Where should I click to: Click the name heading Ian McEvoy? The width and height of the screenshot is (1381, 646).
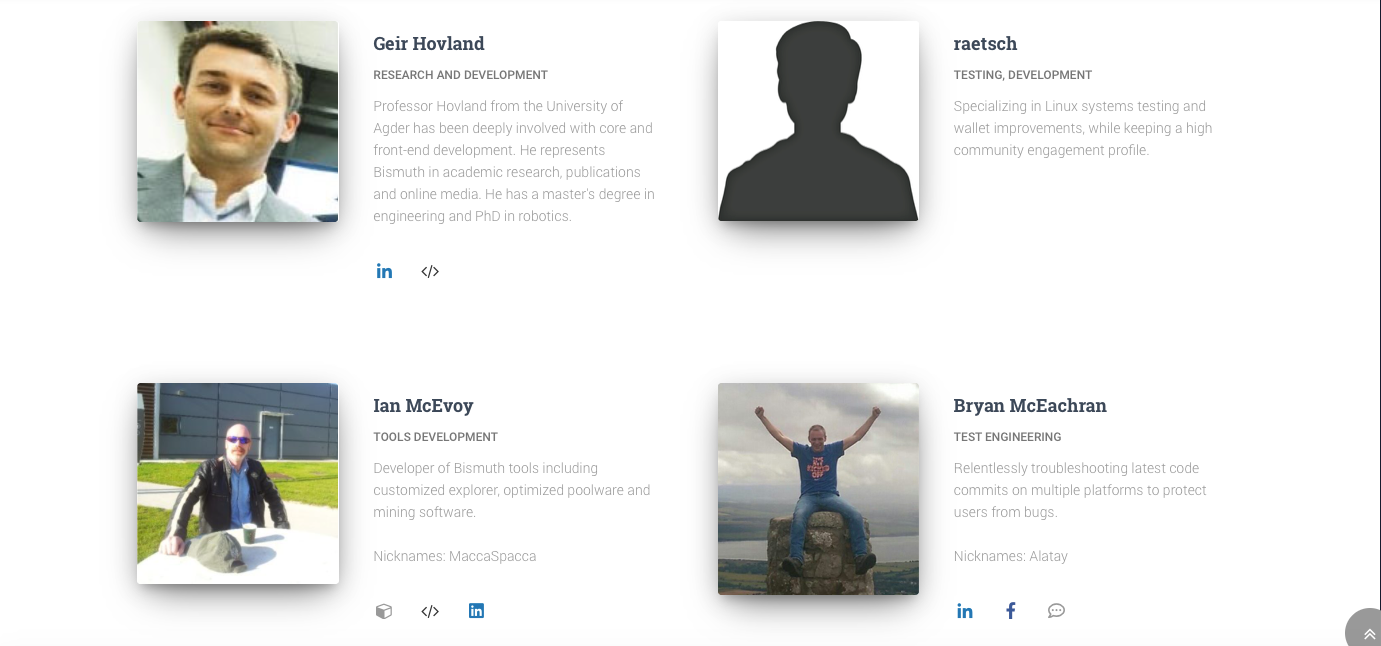point(423,406)
